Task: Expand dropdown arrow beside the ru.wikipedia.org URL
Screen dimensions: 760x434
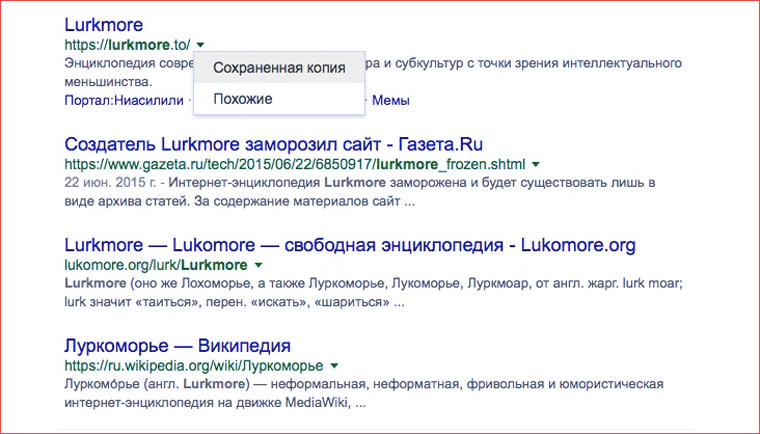Action: pos(334,366)
